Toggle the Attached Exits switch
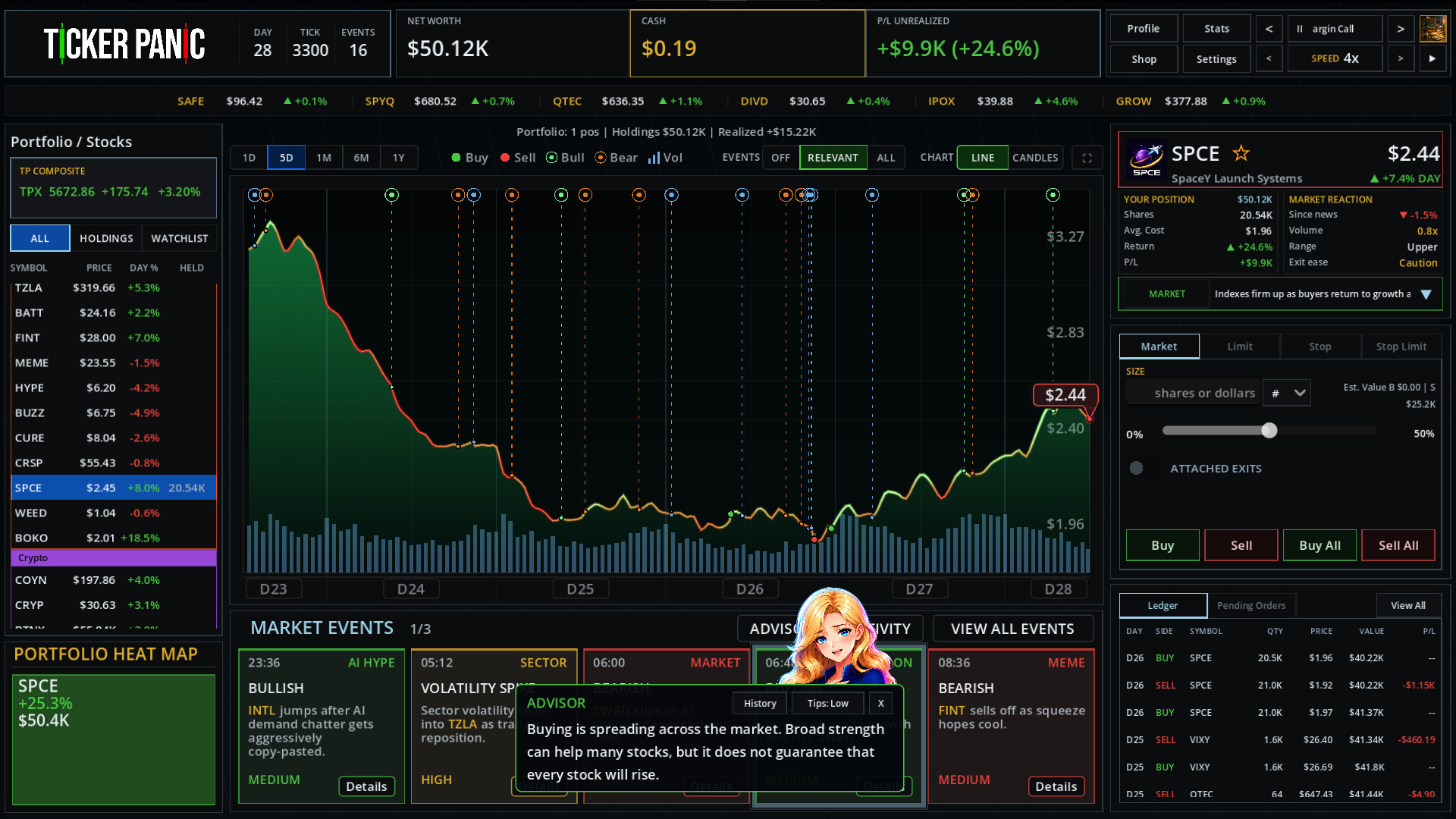 point(1136,468)
